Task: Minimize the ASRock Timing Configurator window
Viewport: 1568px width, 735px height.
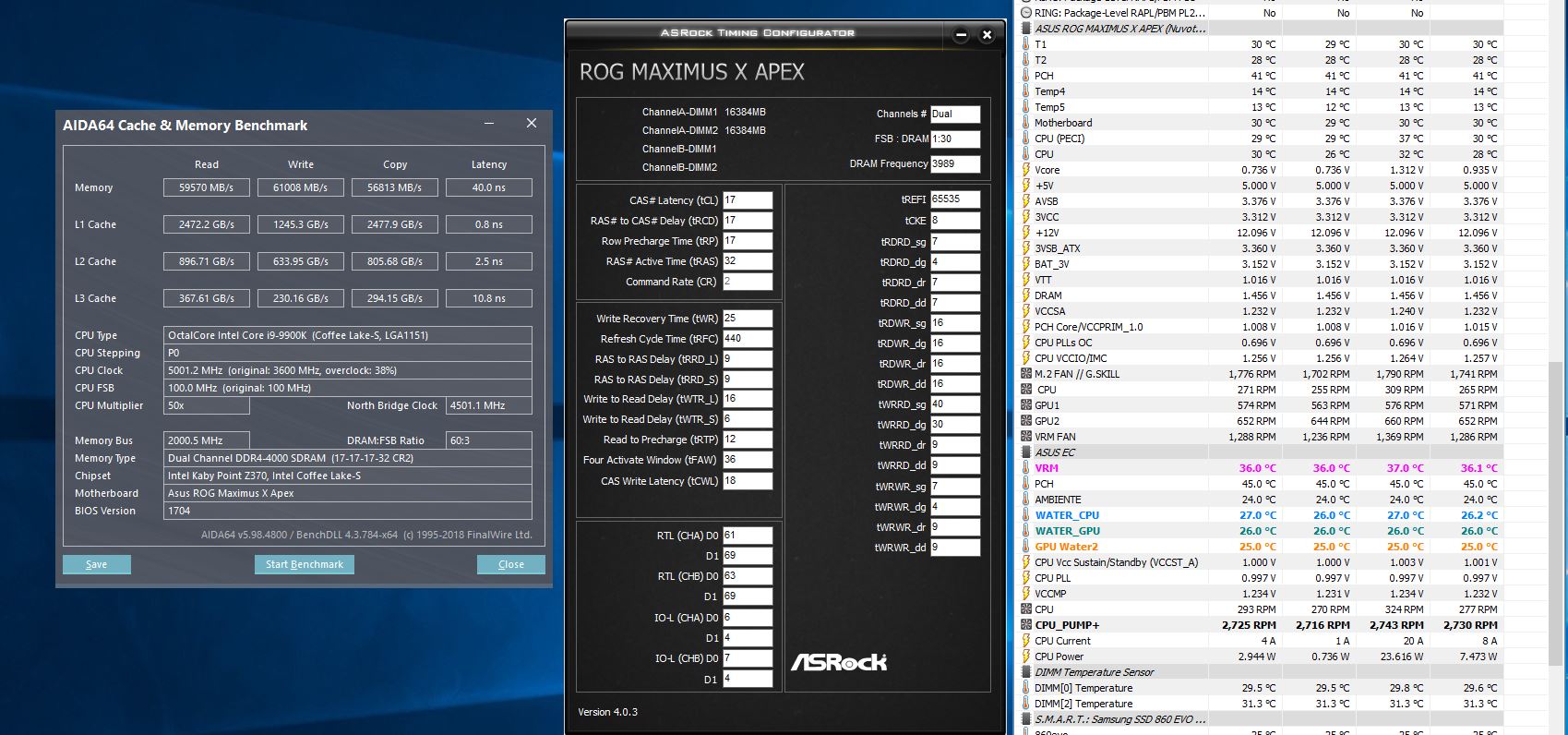Action: pyautogui.click(x=961, y=35)
